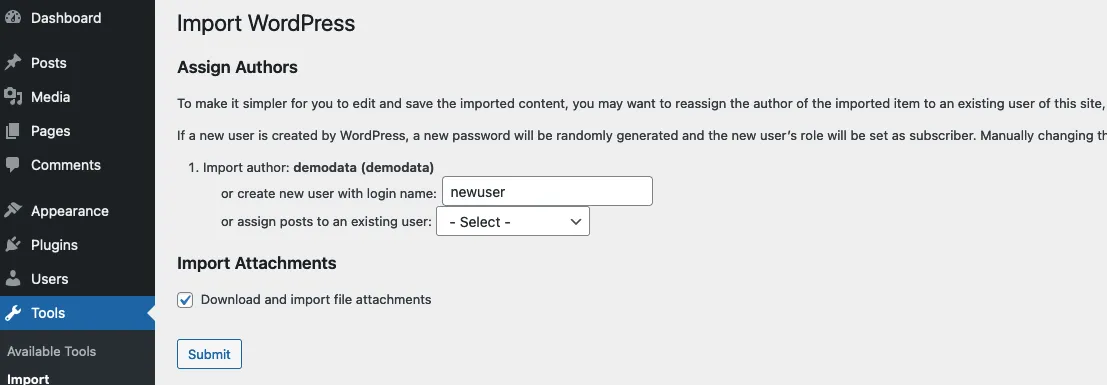This screenshot has width=1107, height=385.
Task: Click the Pages document icon
Action: pyautogui.click(x=13, y=131)
